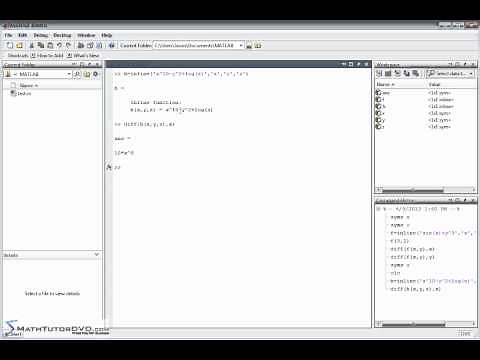Sort Workspace by the Value column header
Viewport: 480px width, 360px height.
click(434, 85)
